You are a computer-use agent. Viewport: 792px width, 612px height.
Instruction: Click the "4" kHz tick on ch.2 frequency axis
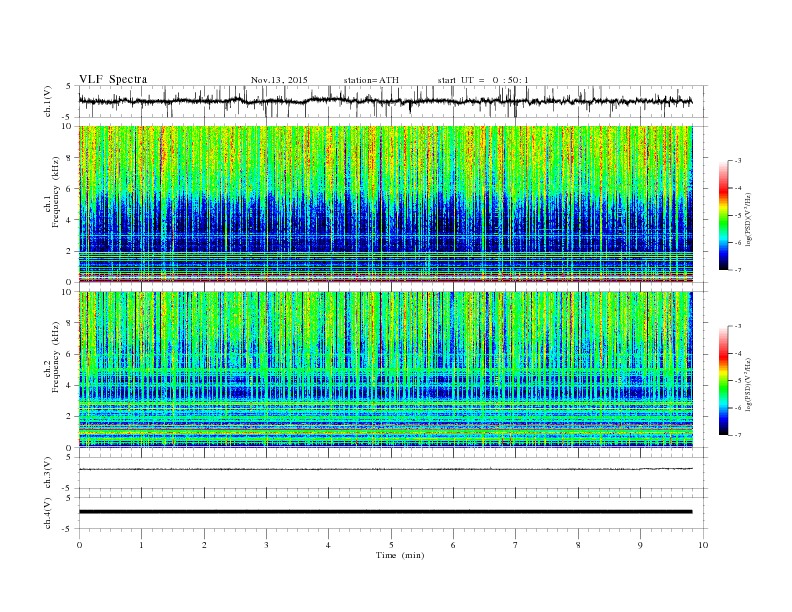[x=70, y=385]
